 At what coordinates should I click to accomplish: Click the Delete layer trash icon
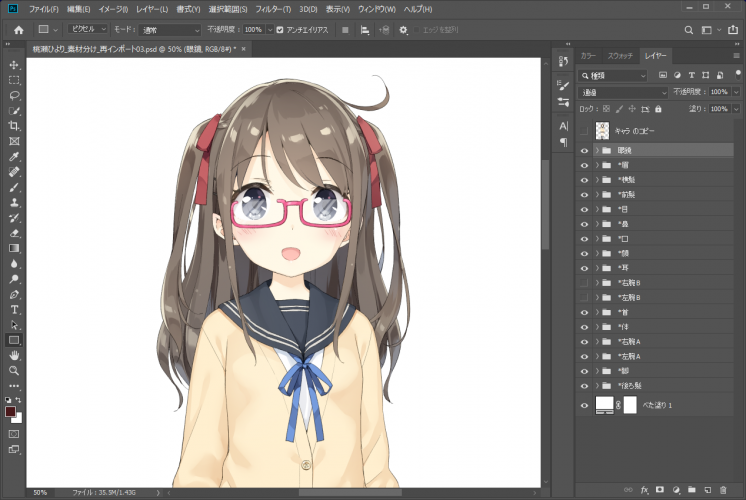724,490
